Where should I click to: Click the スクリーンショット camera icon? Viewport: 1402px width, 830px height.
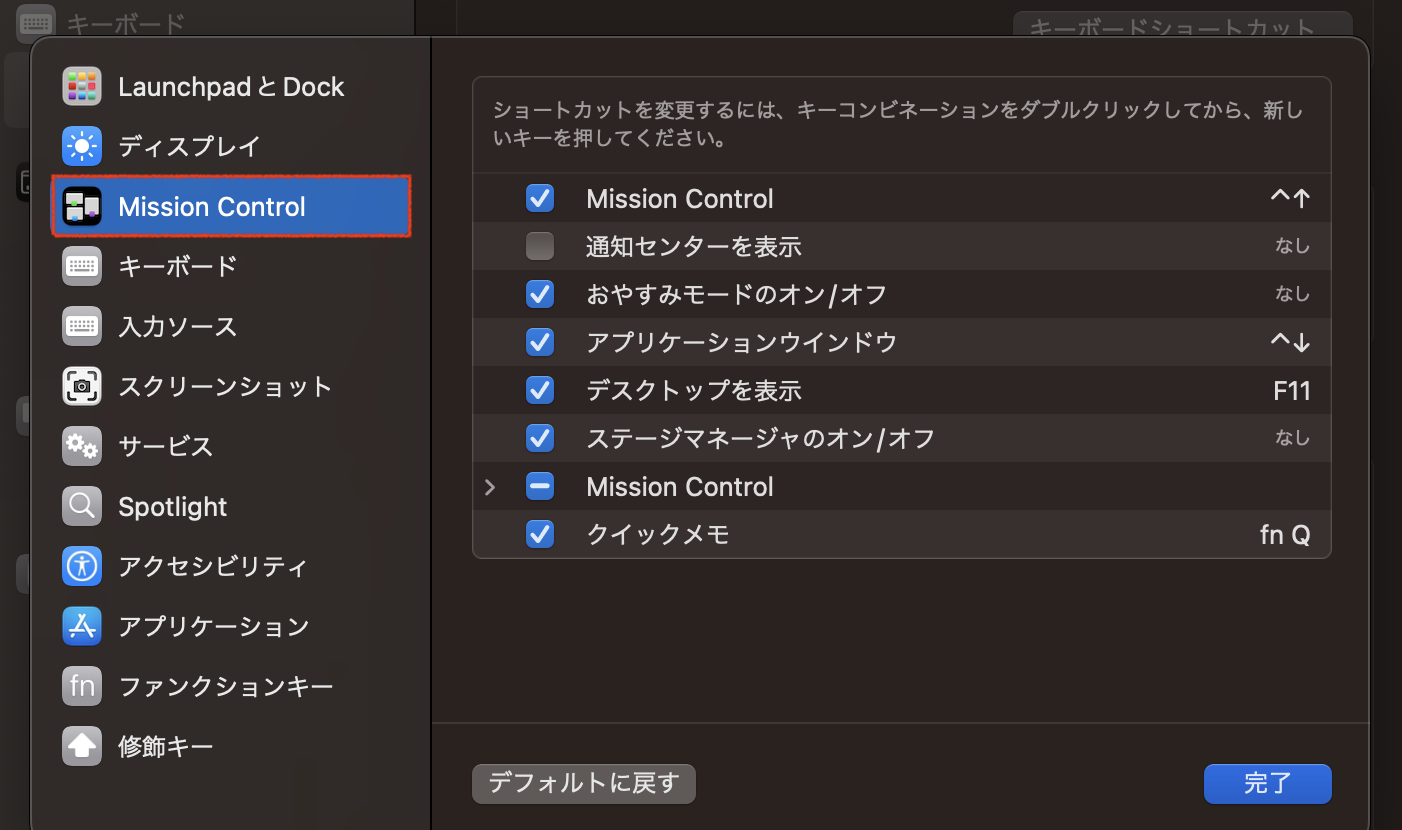coord(82,387)
